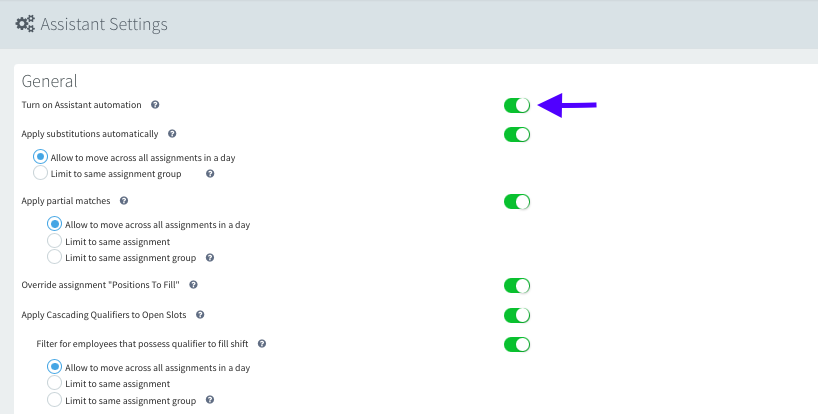This screenshot has width=818, height=414.
Task: Click the Override assignment "Positions To Fill" label
Action: pyautogui.click(x=100, y=285)
